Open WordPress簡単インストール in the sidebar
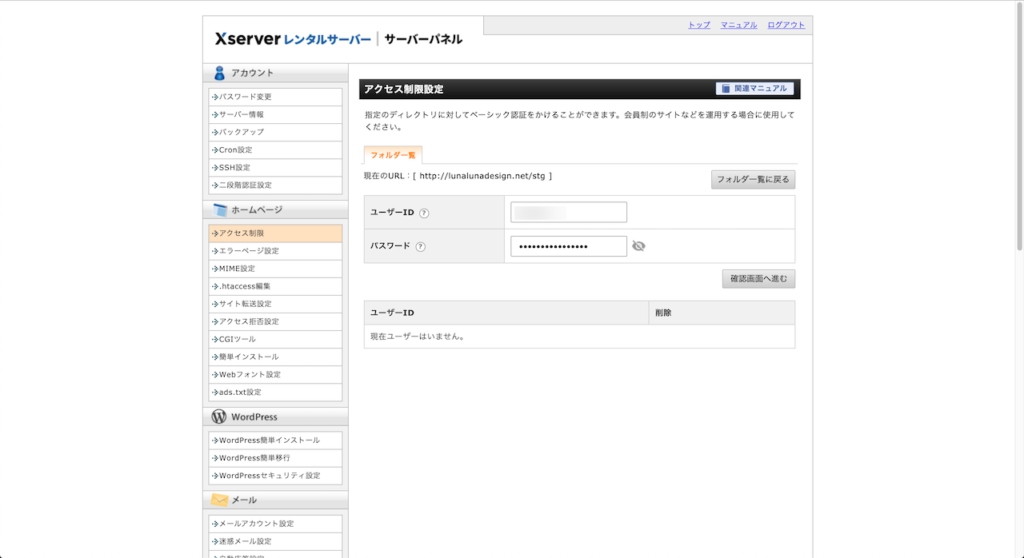 [276, 440]
